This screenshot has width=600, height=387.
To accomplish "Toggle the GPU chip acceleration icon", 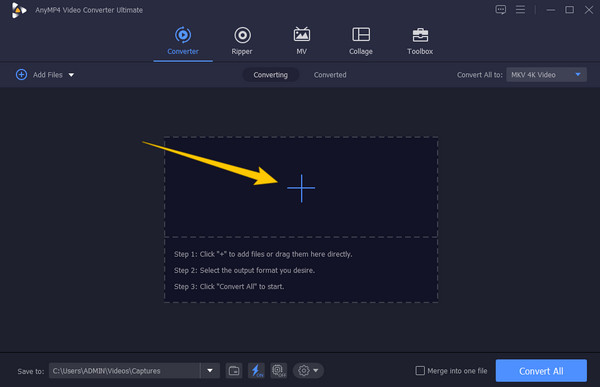I will 279,371.
